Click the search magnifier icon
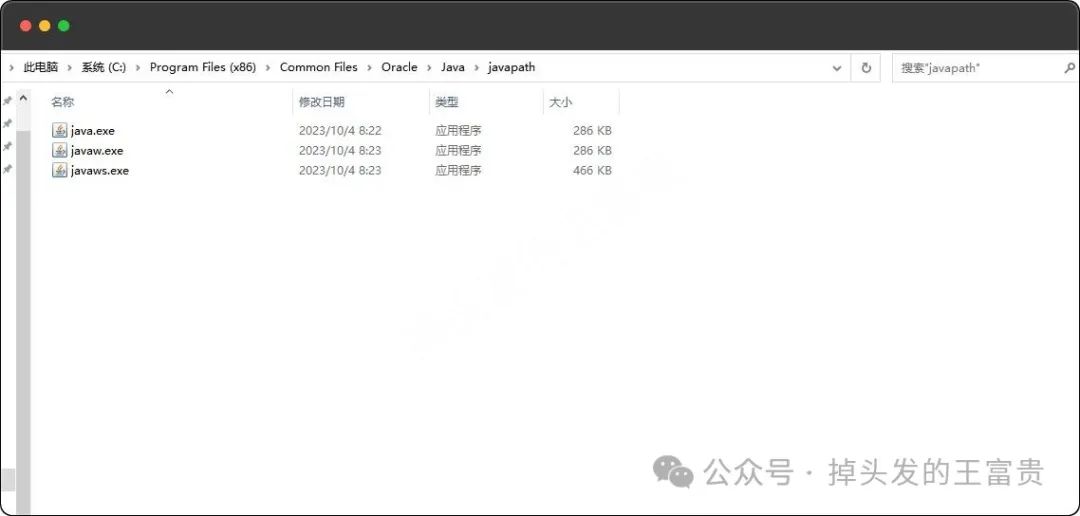 point(1070,68)
